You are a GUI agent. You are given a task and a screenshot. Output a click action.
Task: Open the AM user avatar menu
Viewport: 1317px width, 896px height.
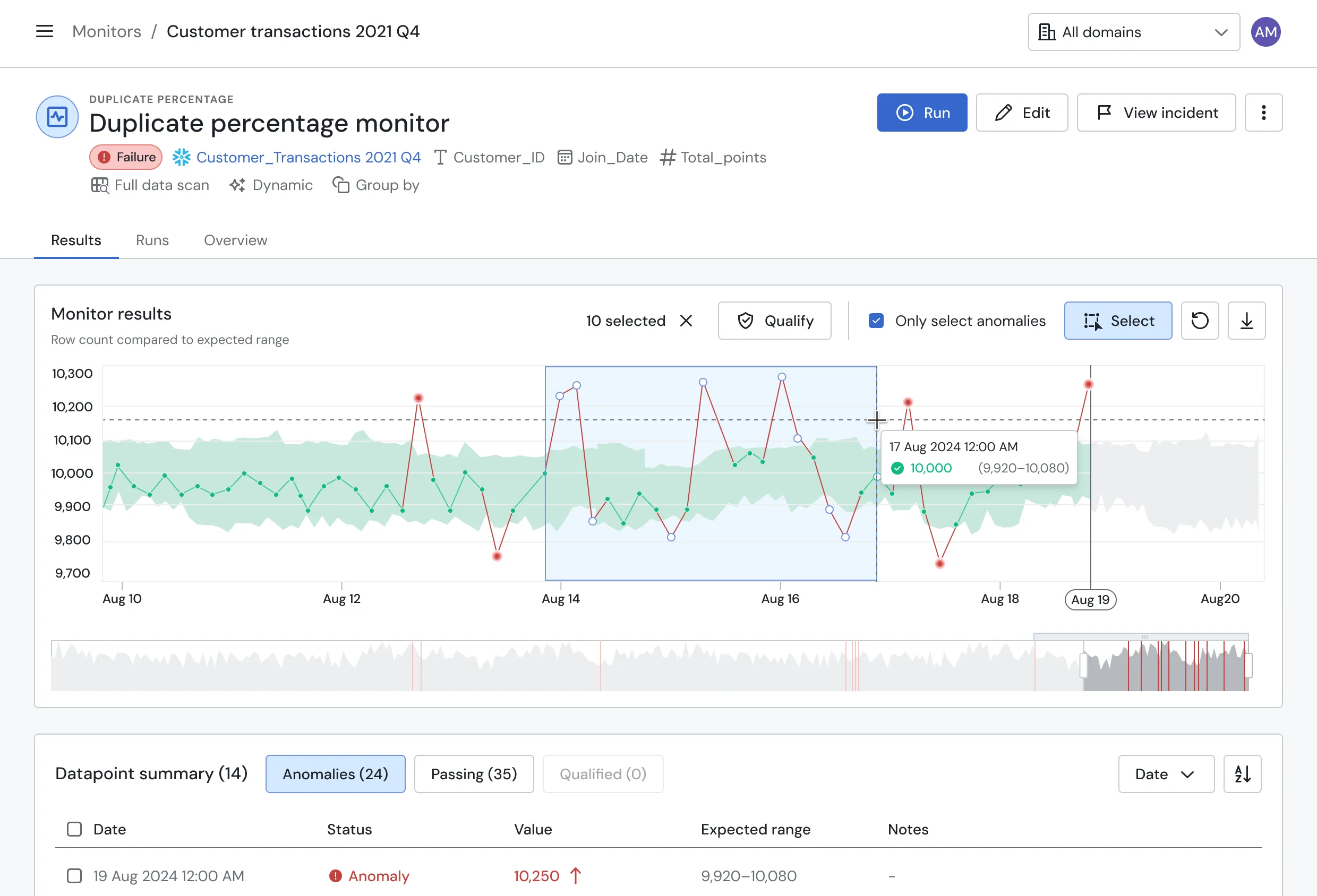pos(1265,32)
